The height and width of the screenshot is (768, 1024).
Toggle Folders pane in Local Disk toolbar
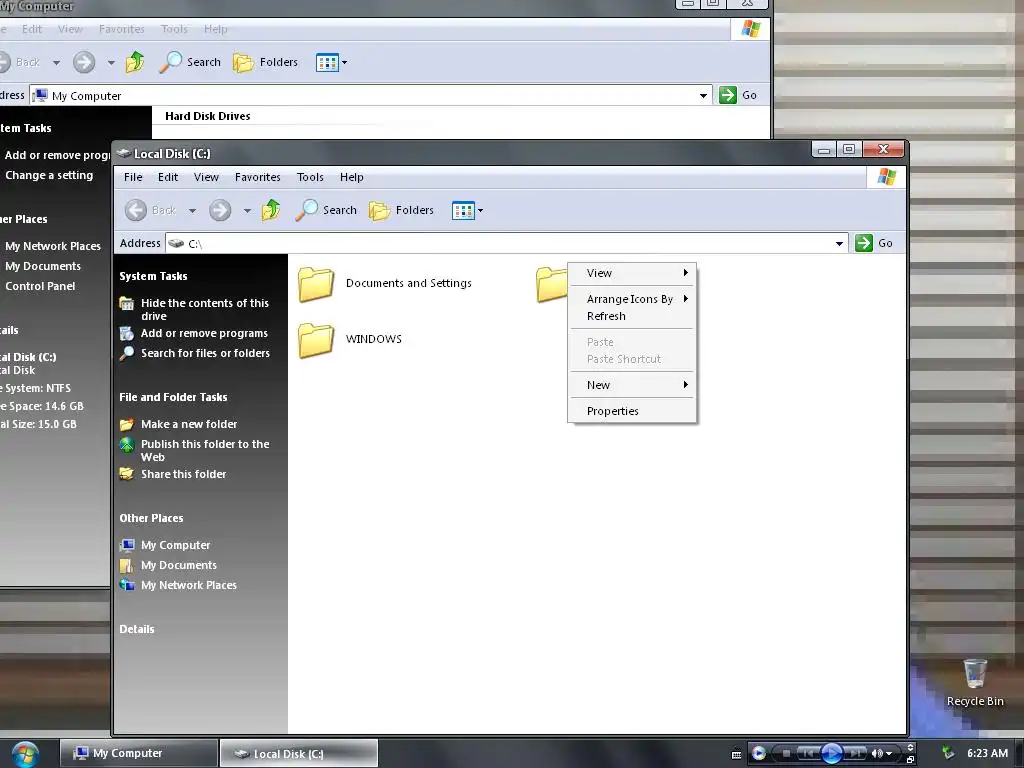click(x=401, y=210)
